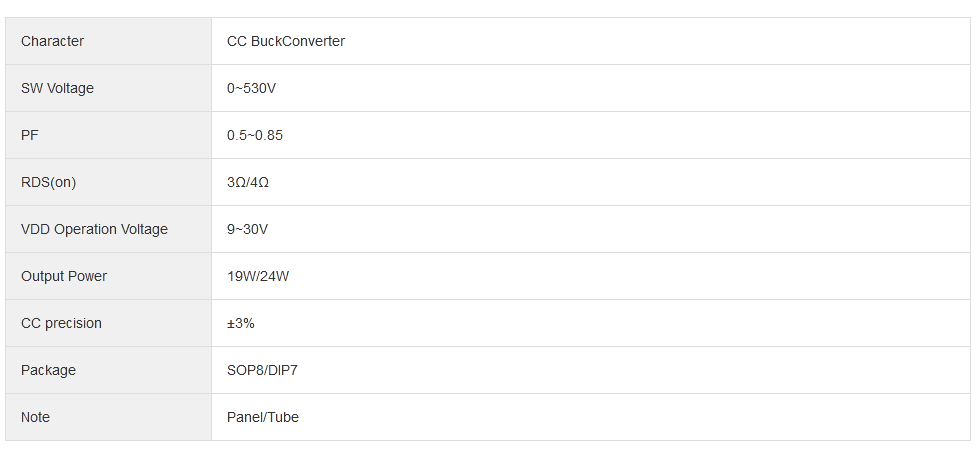Select the SOP8/DIP7 package value

(x=262, y=370)
